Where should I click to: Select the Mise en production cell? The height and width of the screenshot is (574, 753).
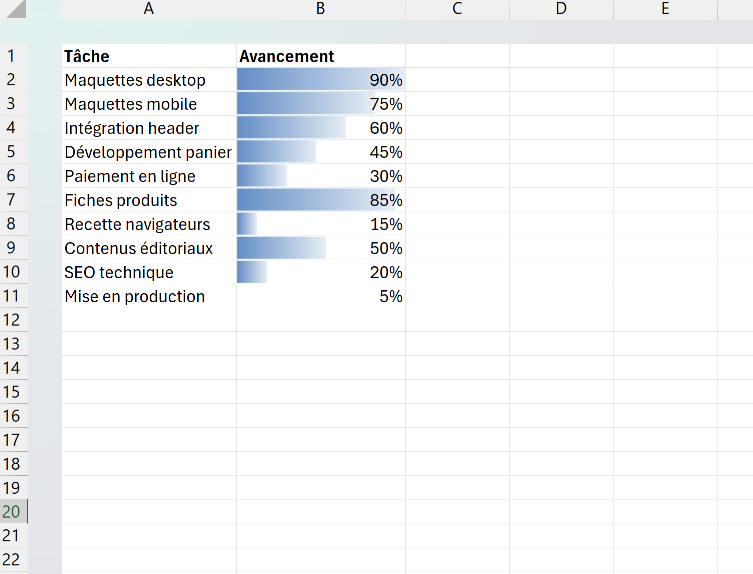coord(149,296)
